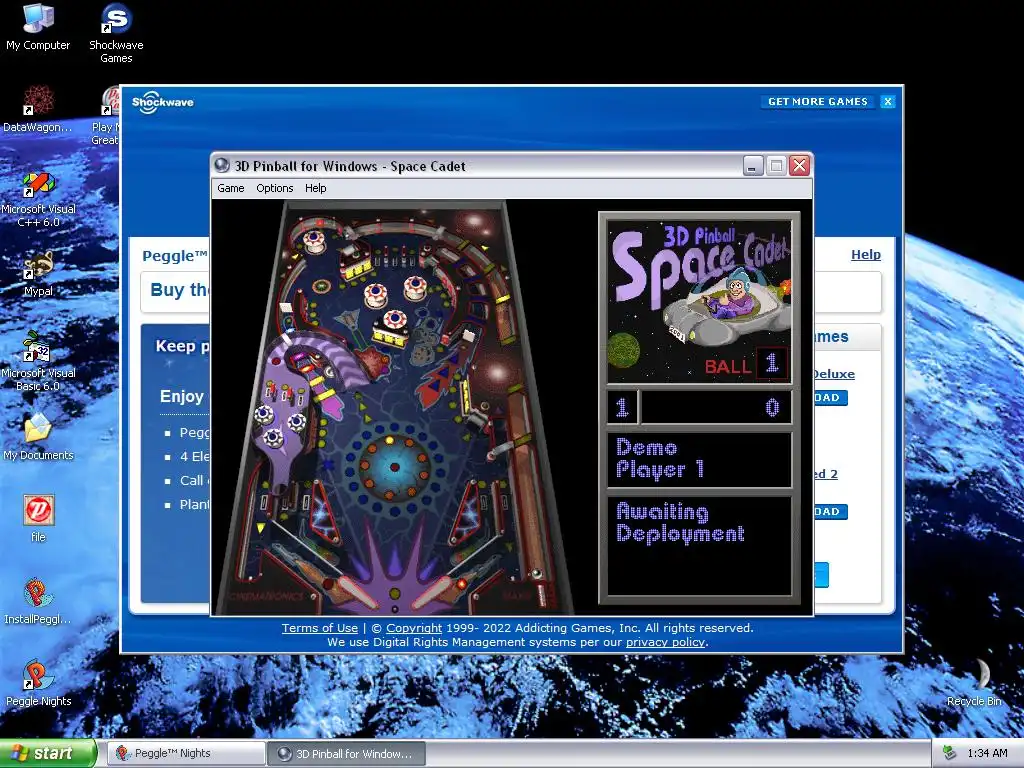Close the 3D Pinball window
This screenshot has width=1024, height=768.
[x=799, y=166]
